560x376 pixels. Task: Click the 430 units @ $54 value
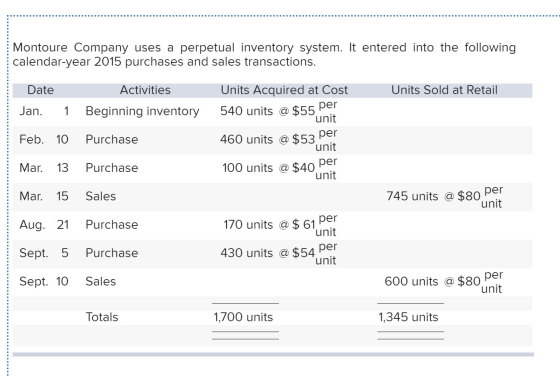coord(278,253)
